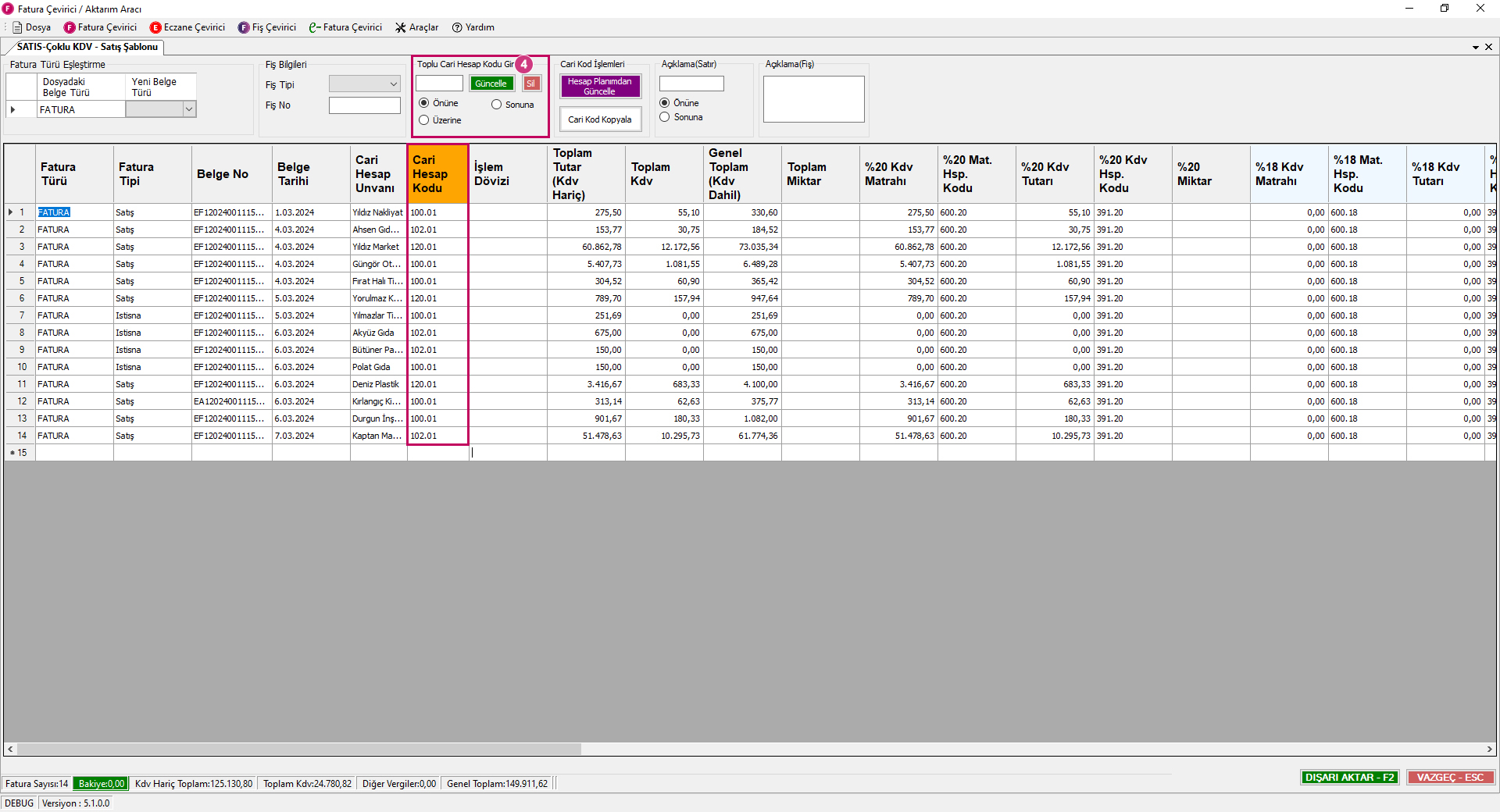Image resolution: width=1500 pixels, height=812 pixels.
Task: Click the Cari Kod Kopyala button
Action: tap(600, 119)
